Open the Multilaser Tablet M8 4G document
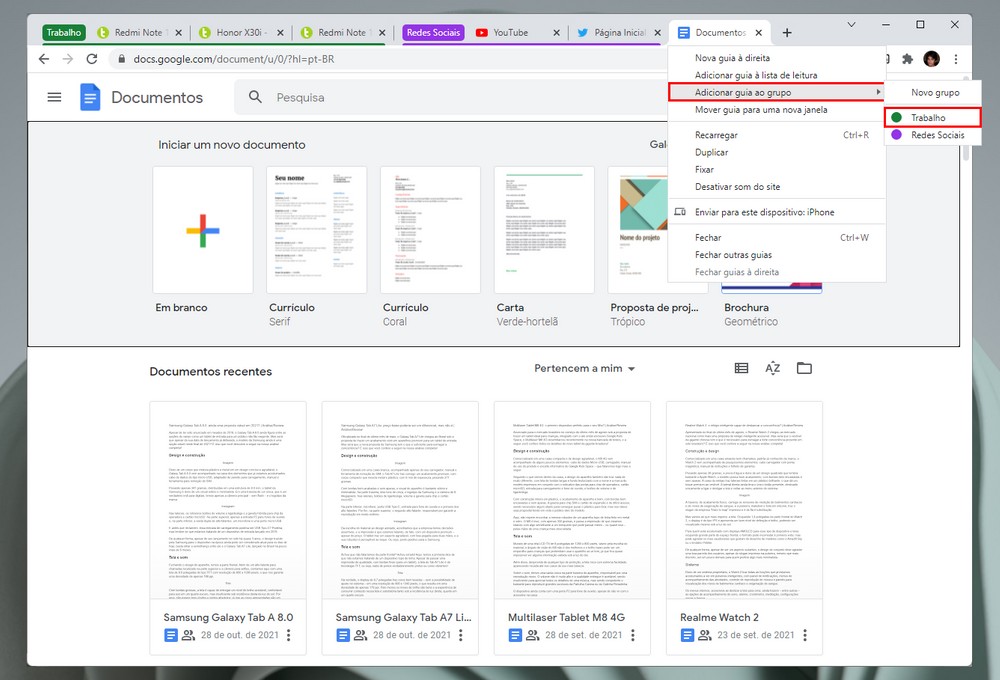1000x680 pixels. click(572, 528)
